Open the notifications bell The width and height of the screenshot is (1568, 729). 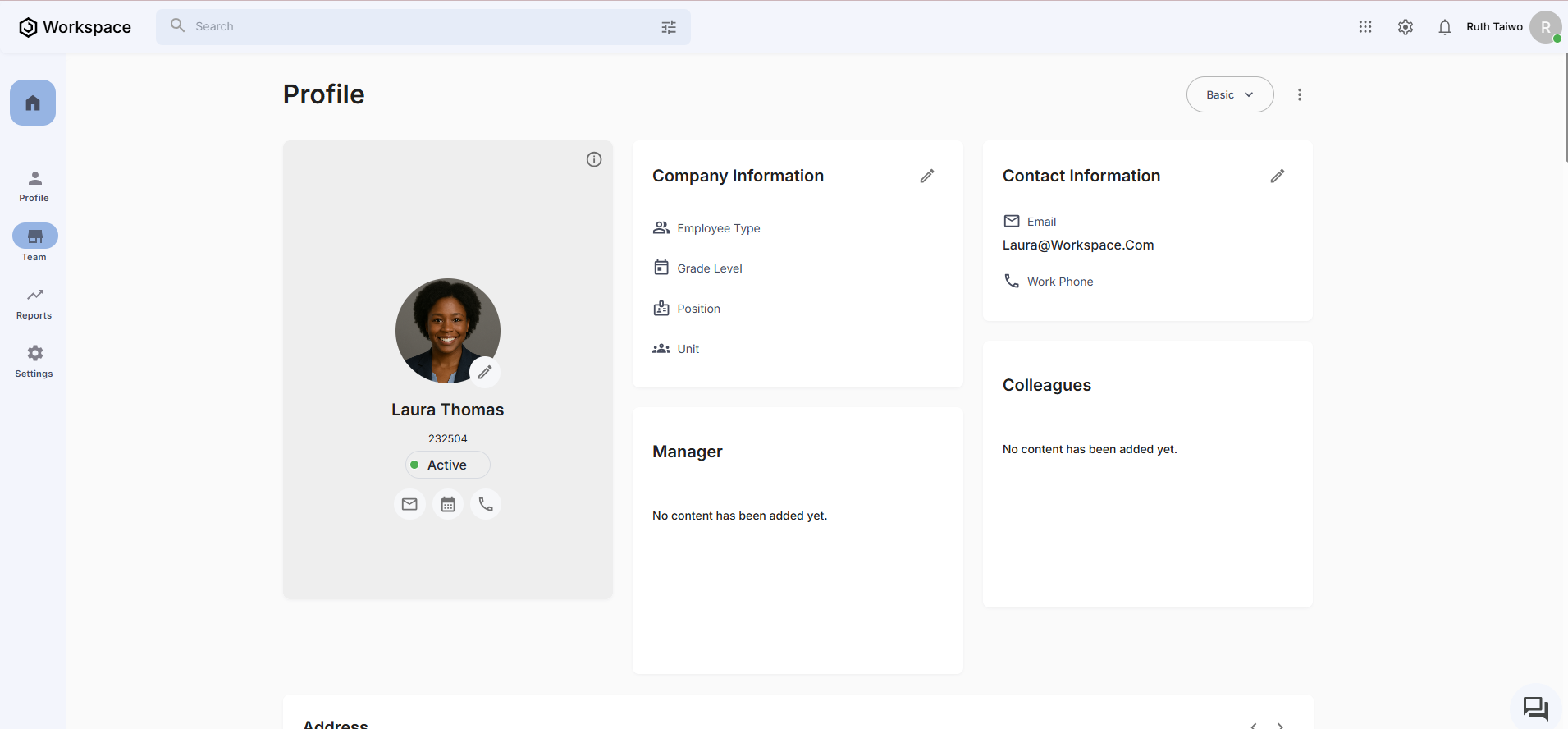1445,27
